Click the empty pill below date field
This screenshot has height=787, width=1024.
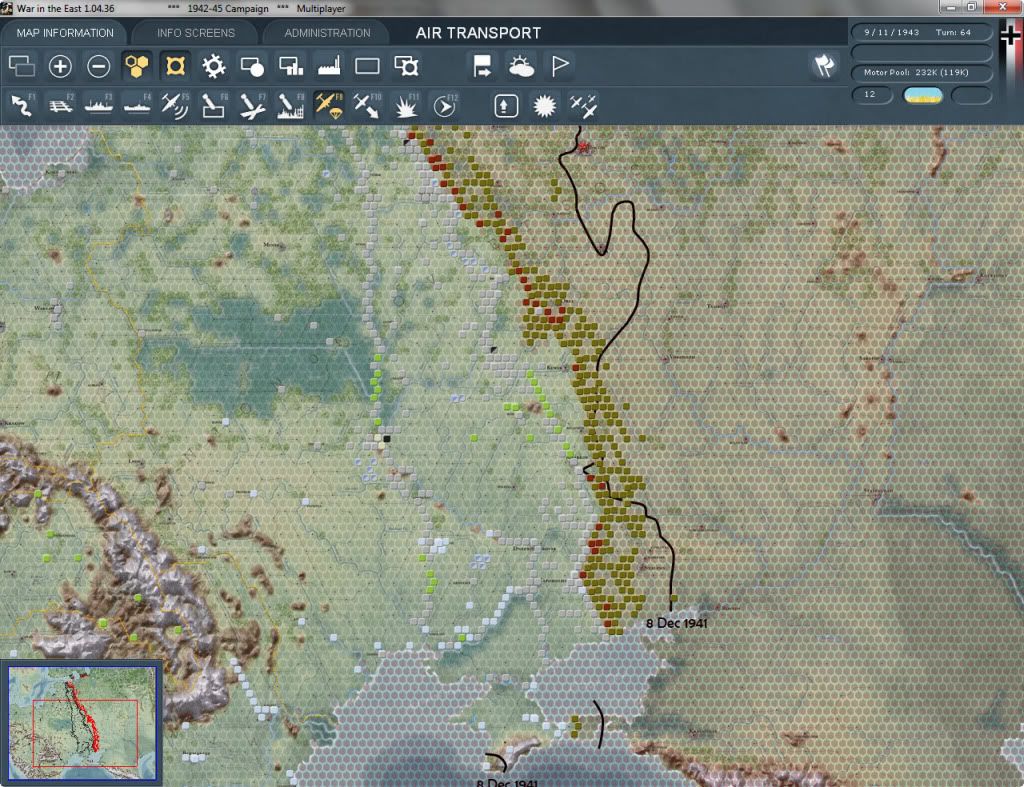pyautogui.click(x=921, y=52)
